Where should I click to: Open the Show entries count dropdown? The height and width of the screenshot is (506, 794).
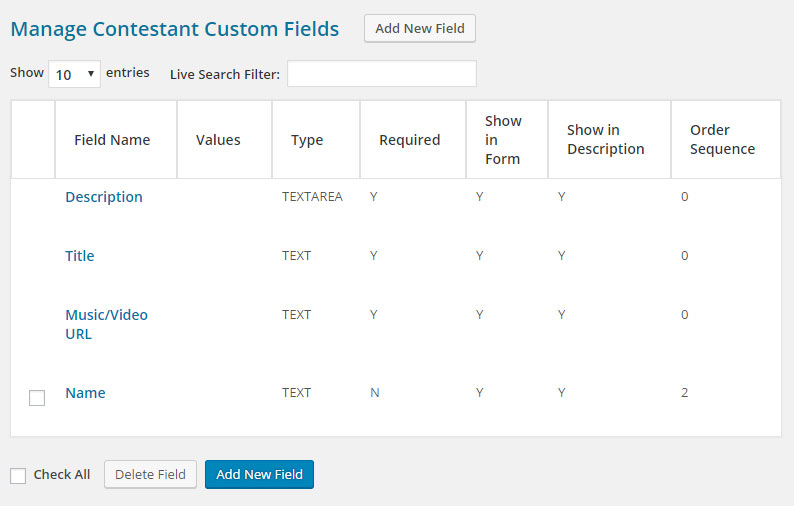[74, 74]
